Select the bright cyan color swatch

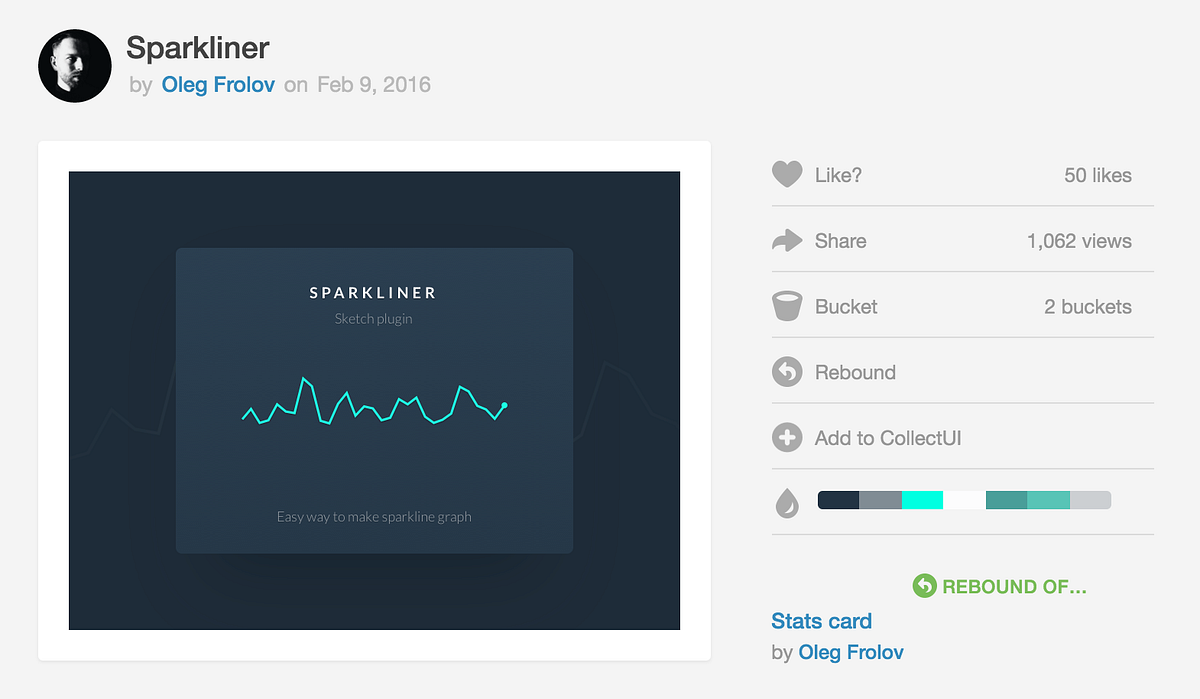[x=922, y=500]
